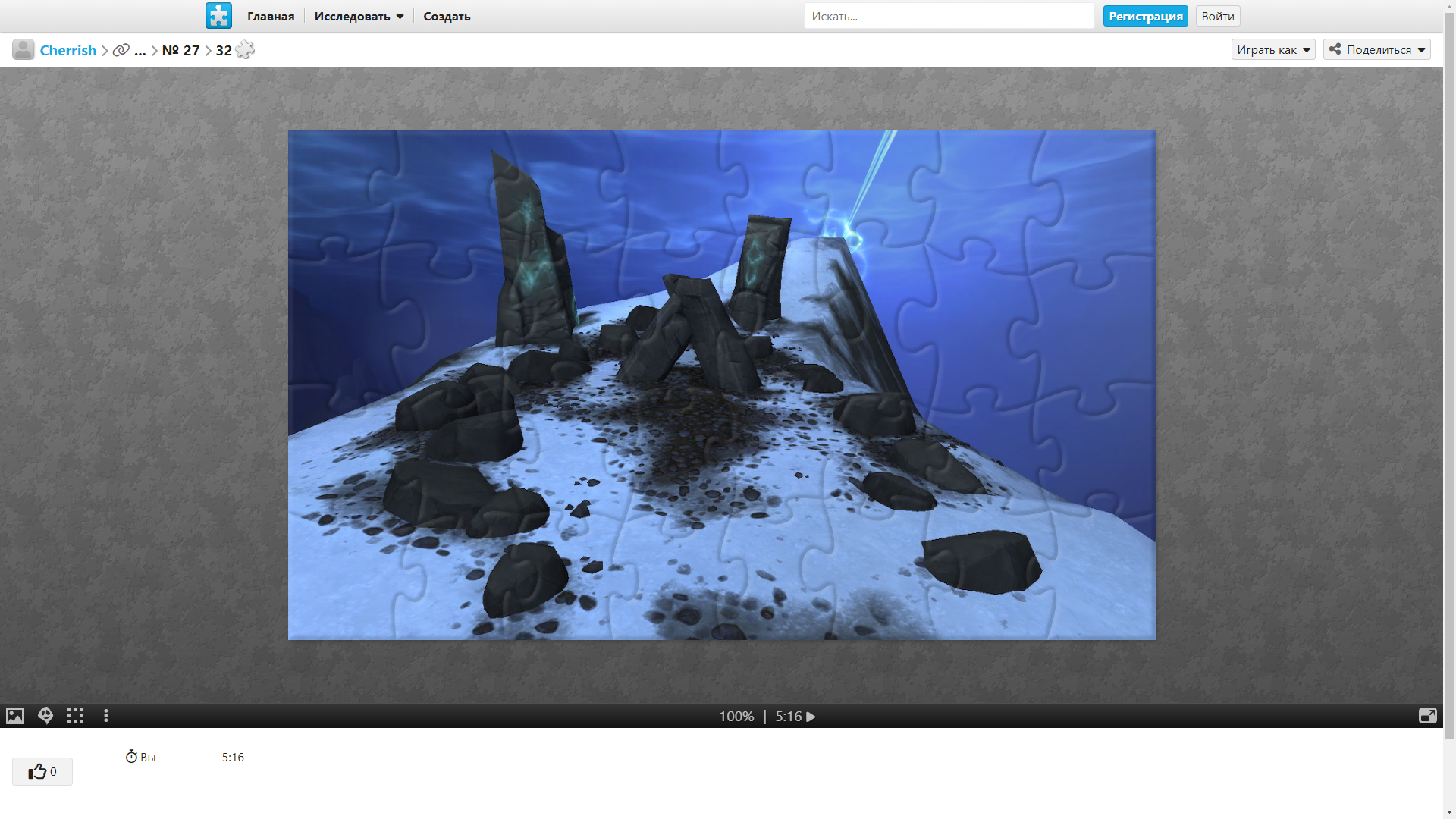The width and height of the screenshot is (1456, 819).
Task: Click the Войти button
Action: pyautogui.click(x=1218, y=16)
